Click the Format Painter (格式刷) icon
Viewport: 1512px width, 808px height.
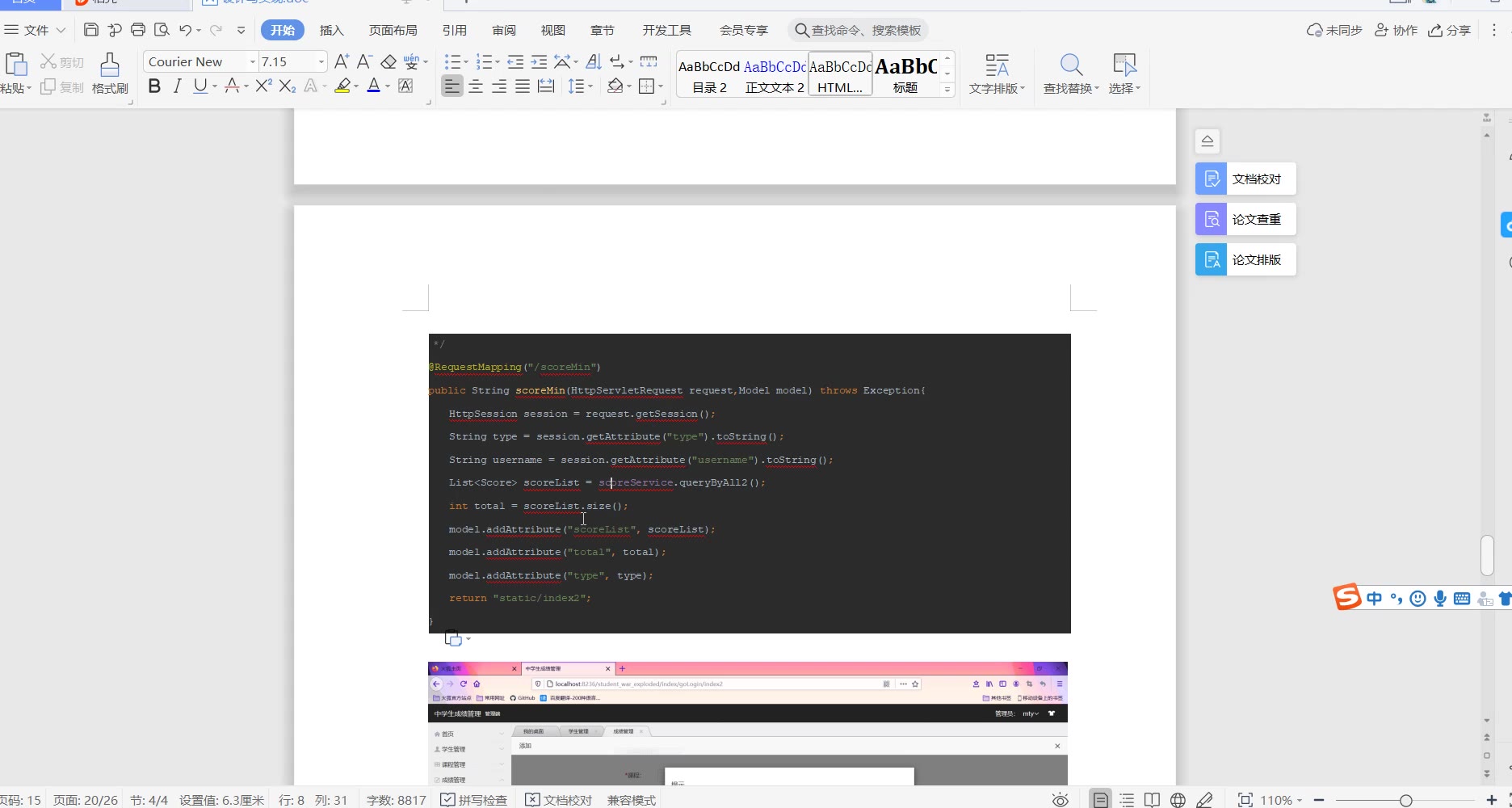click(110, 73)
